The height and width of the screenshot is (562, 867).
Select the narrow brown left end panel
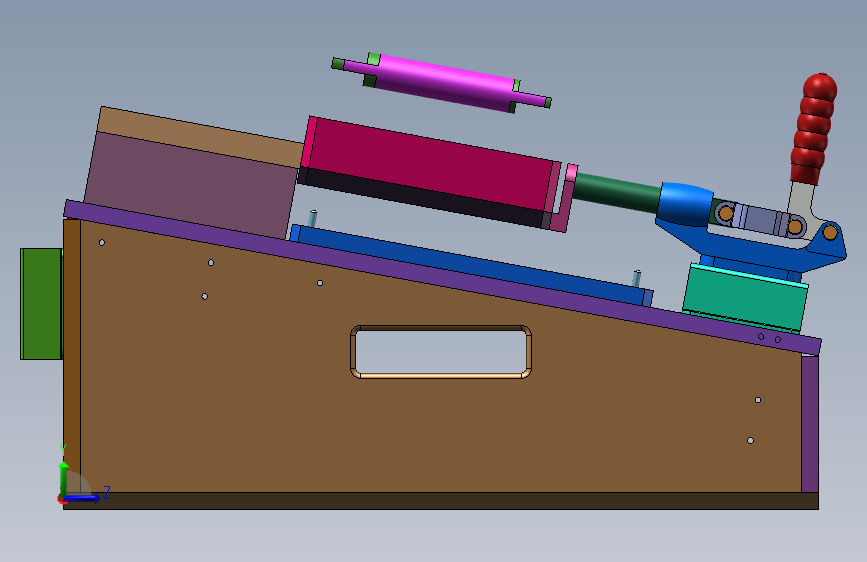(x=72, y=354)
